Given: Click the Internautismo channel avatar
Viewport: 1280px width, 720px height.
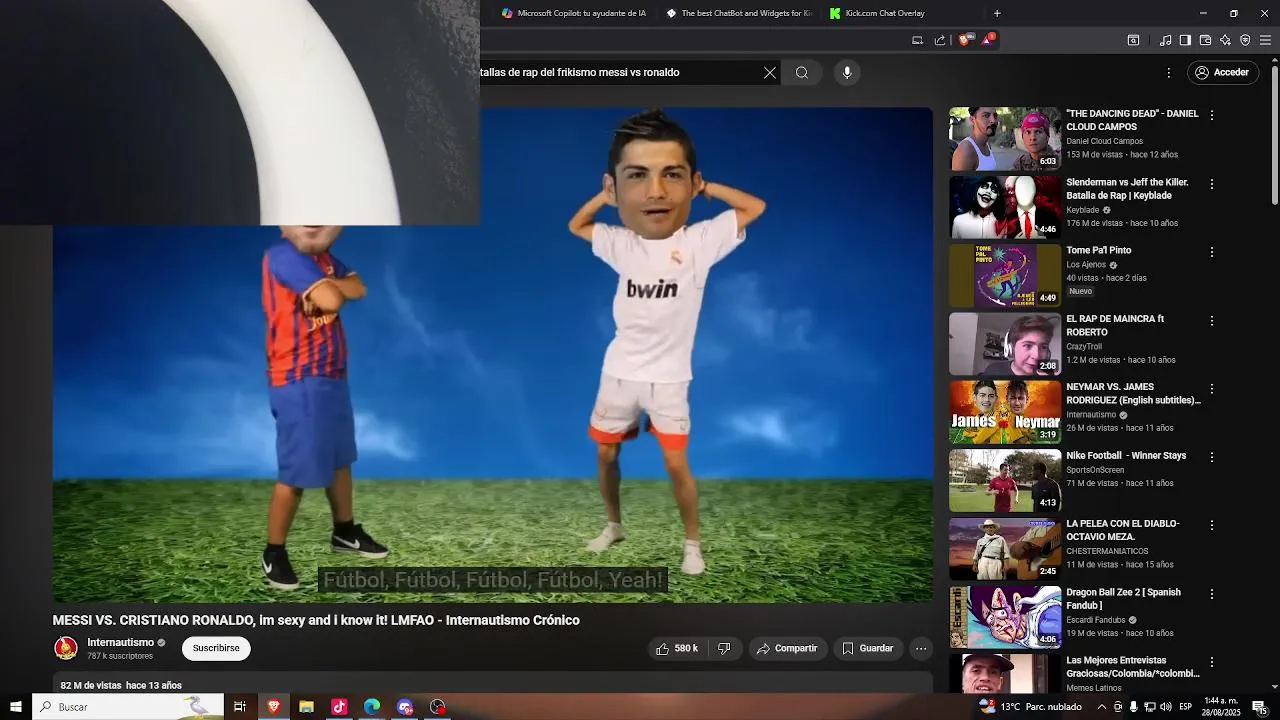Looking at the screenshot, I should point(66,648).
